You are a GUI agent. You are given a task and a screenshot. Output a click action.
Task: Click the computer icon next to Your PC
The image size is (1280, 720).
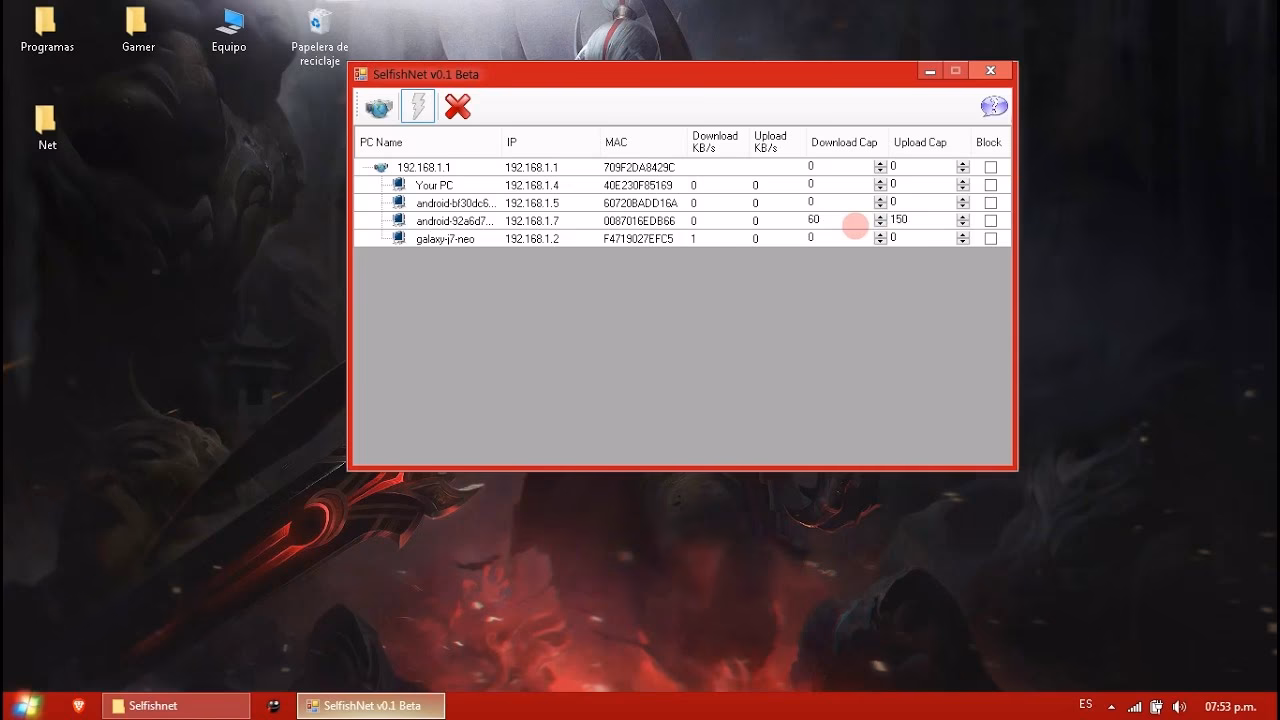(399, 185)
